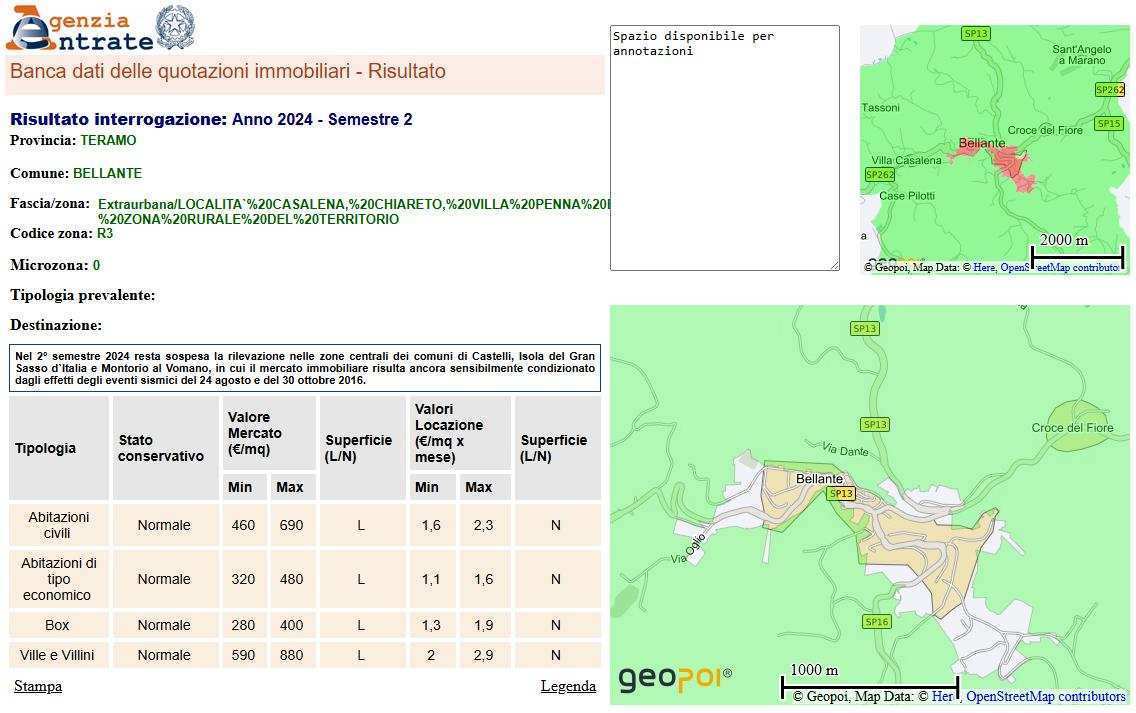Click the red highlighted zone in the overview map

[x=1012, y=164]
